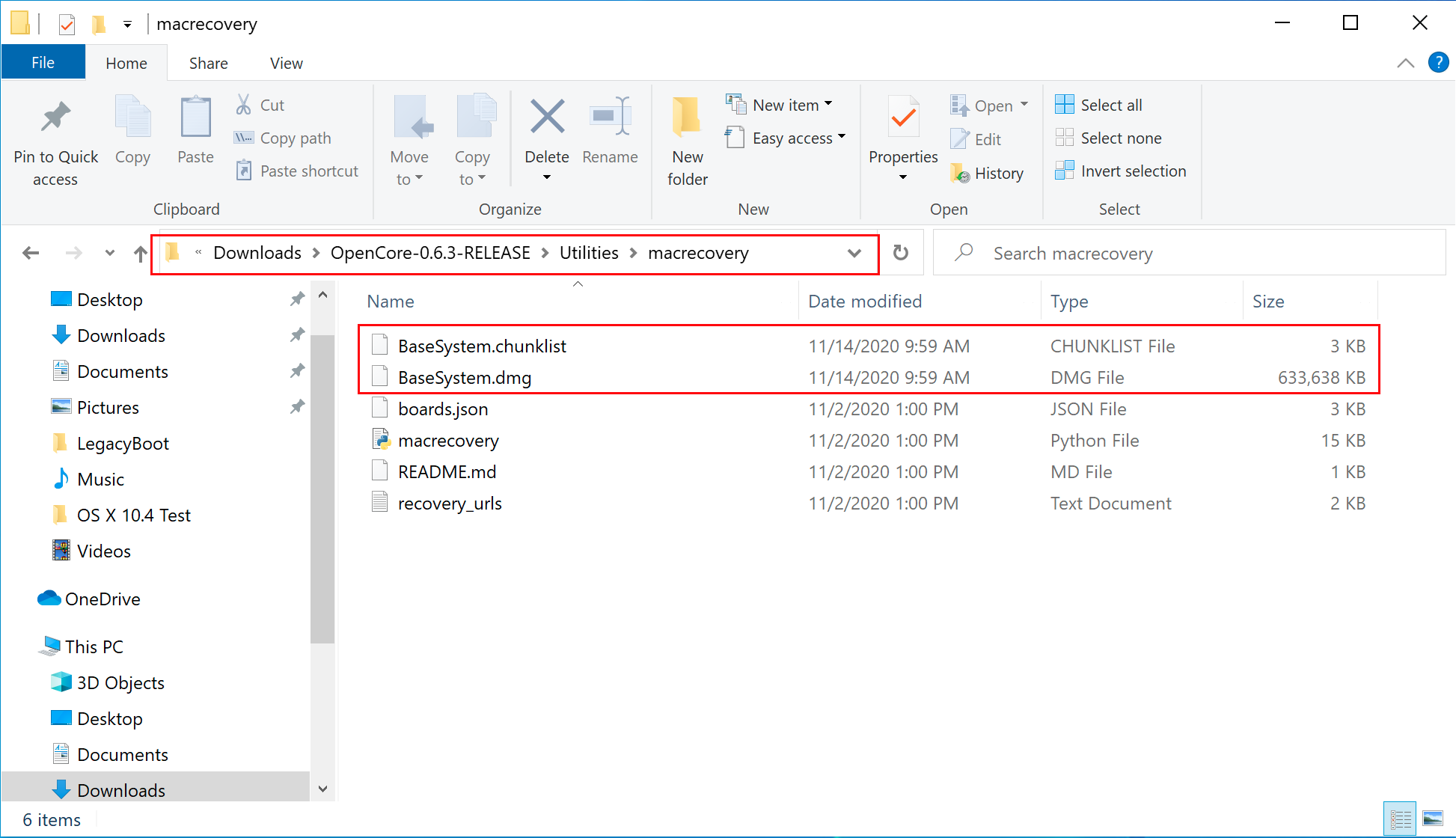The height and width of the screenshot is (838, 1456).
Task: Toggle column sorting by Name header
Action: pos(389,299)
